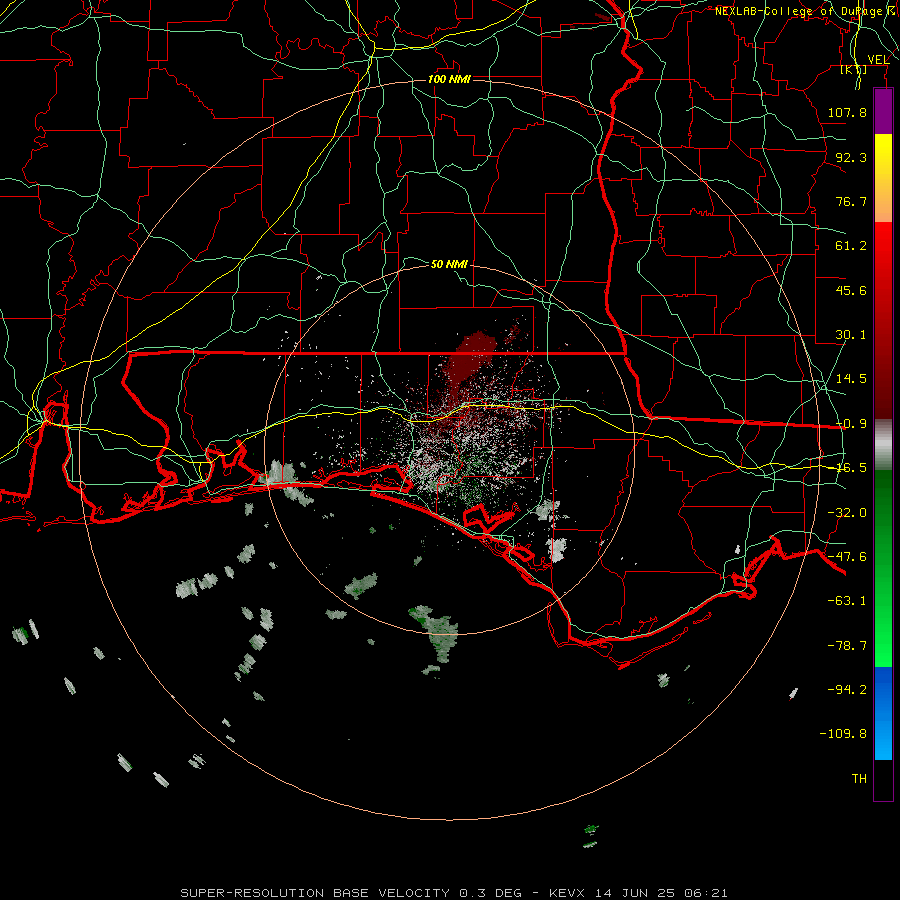The image size is (900, 900).
Task: Click the [KT] units label
Action: [854, 70]
